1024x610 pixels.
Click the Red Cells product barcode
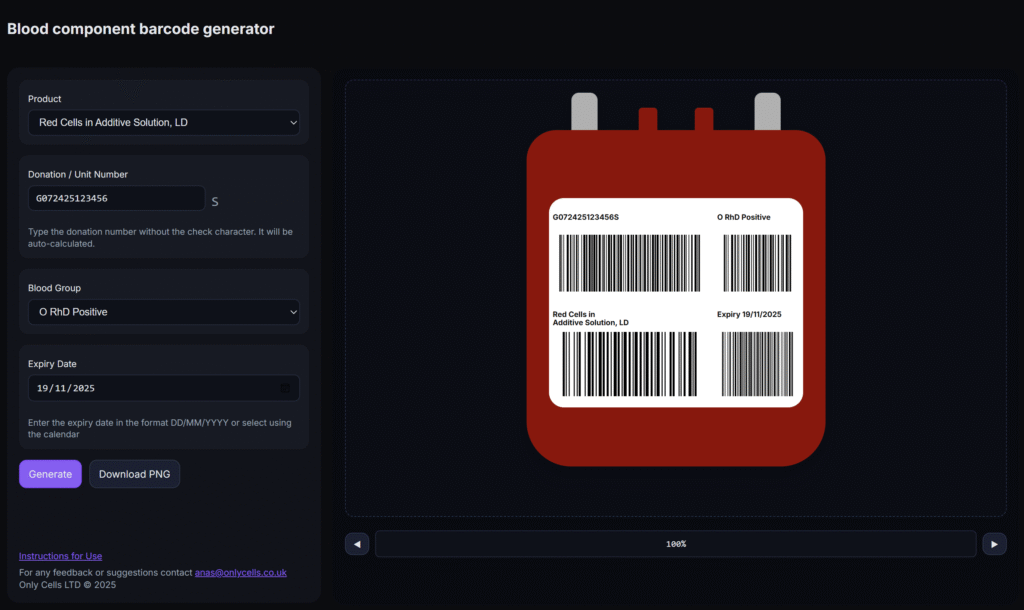click(630, 364)
